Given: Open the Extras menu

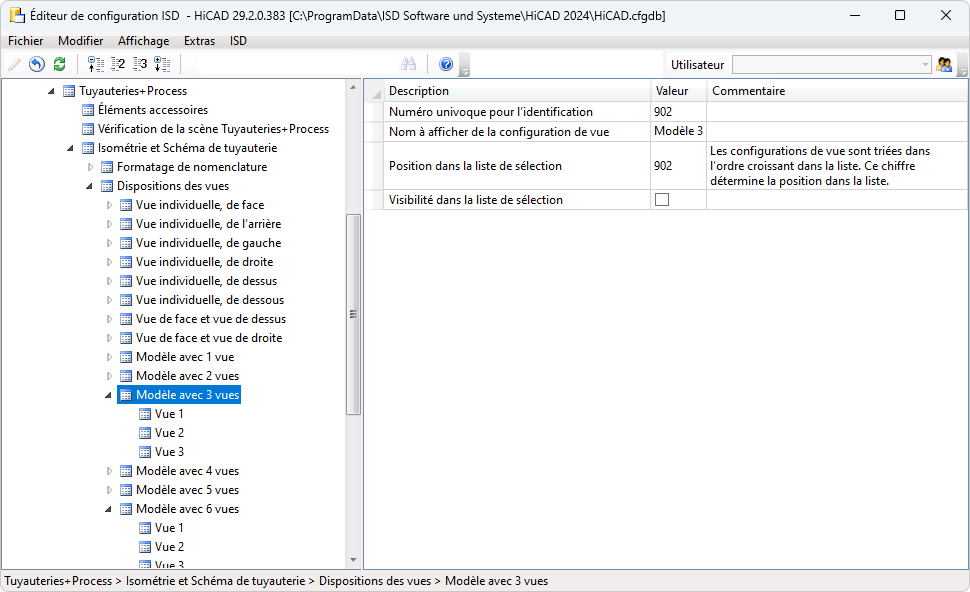Looking at the screenshot, I should pyautogui.click(x=199, y=41).
